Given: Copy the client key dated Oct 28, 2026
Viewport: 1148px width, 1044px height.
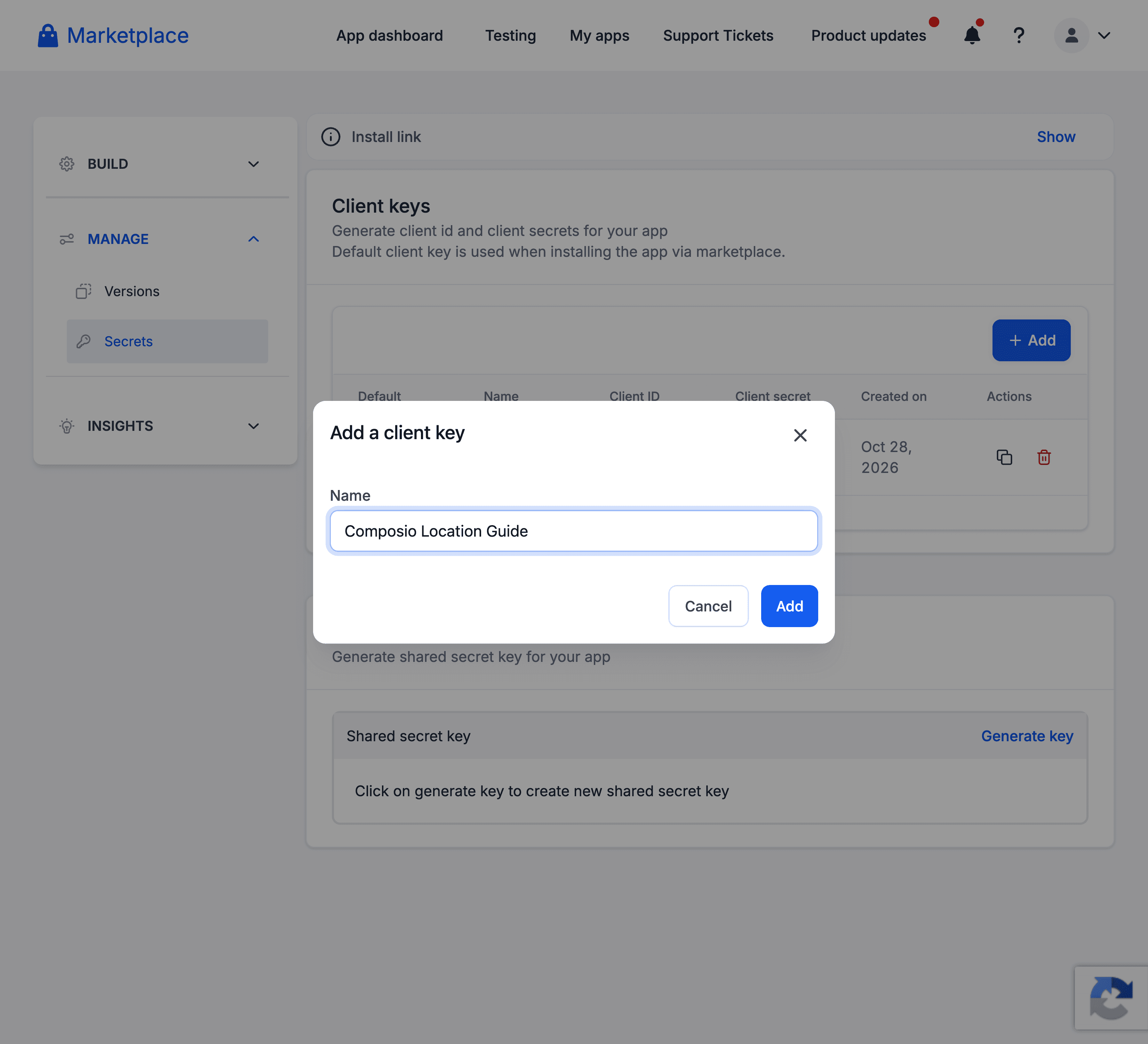Looking at the screenshot, I should [x=1004, y=457].
